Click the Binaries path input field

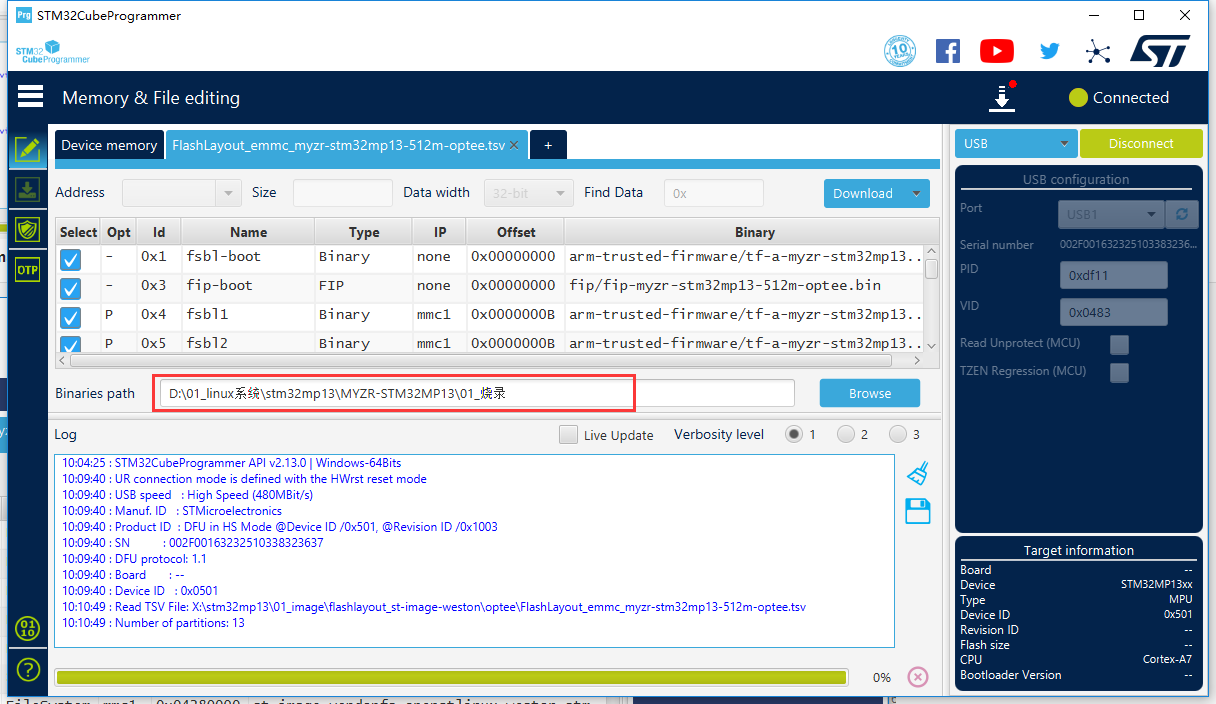coord(475,393)
